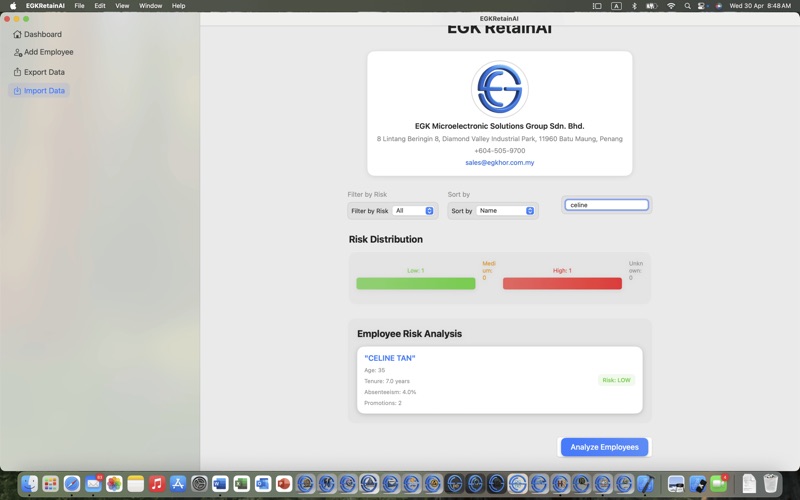Open Microsoft Word from the Dock
This screenshot has width=800, height=500.
(x=220, y=483)
